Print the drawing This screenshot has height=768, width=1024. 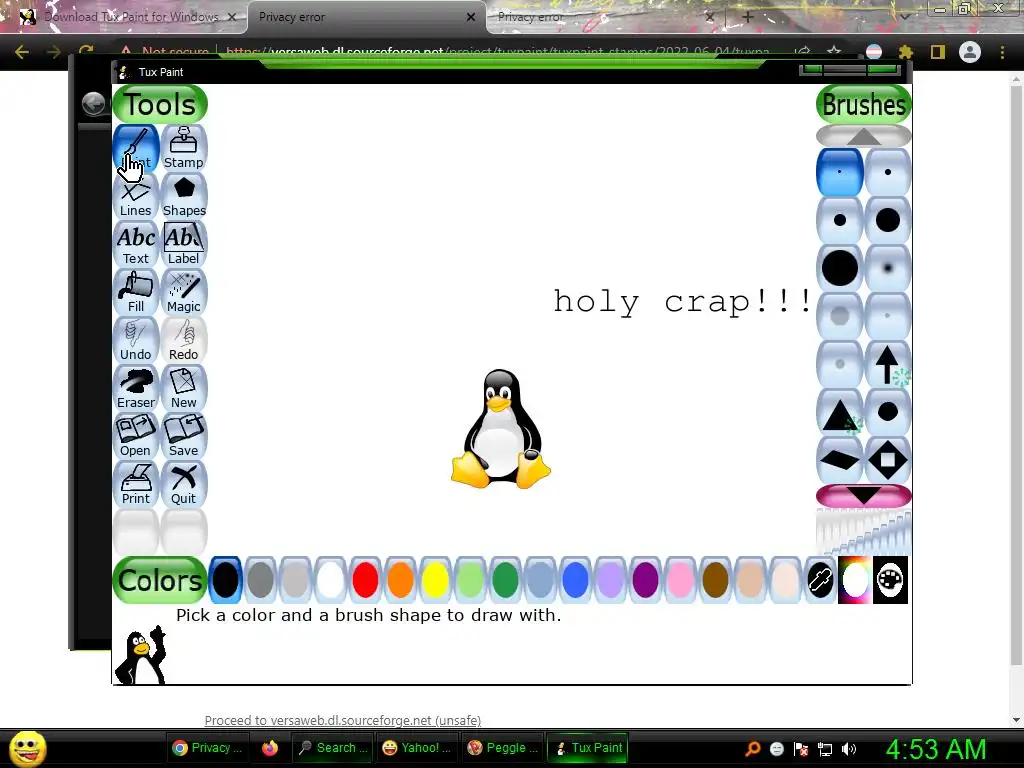pyautogui.click(x=136, y=484)
